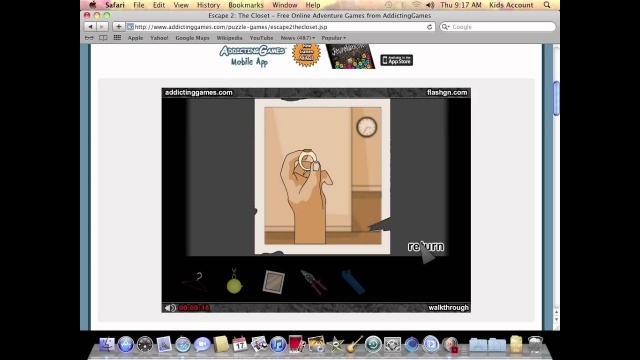
Task: Open the game walkthrough link
Action: coord(448,308)
